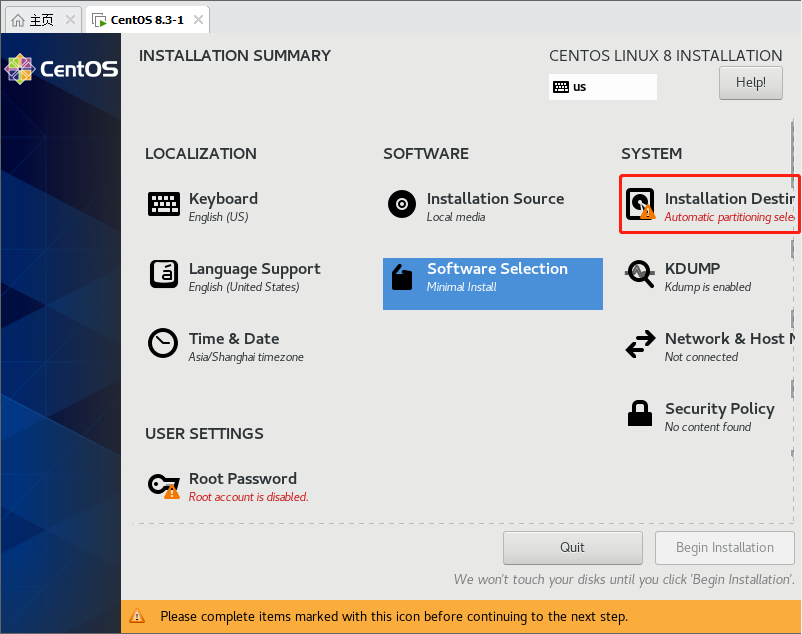Click the 'Please complete items' warning message

point(394,617)
